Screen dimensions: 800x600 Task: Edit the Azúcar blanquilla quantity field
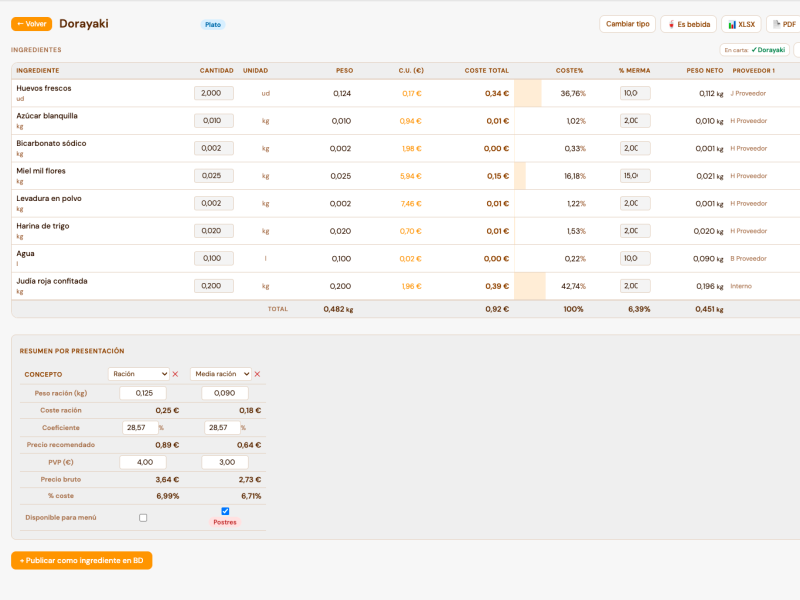coord(214,121)
